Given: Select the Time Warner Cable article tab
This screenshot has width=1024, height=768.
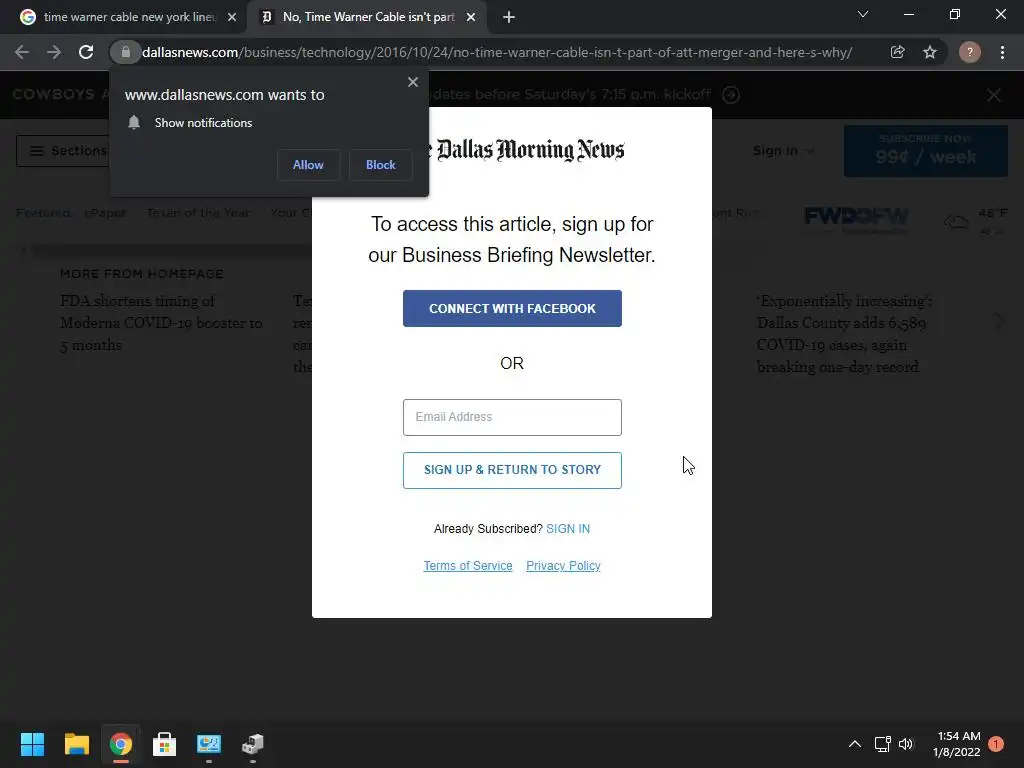Looking at the screenshot, I should [x=366, y=17].
